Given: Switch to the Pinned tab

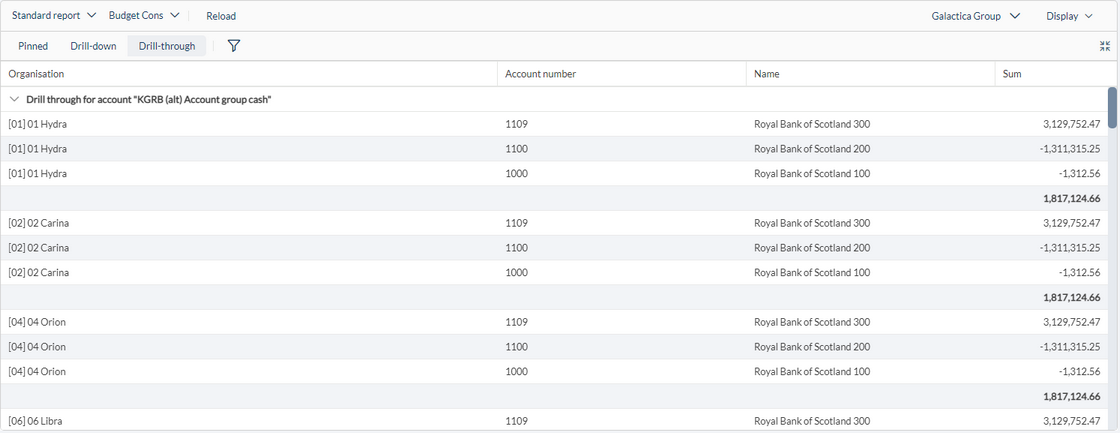Looking at the screenshot, I should [33, 46].
